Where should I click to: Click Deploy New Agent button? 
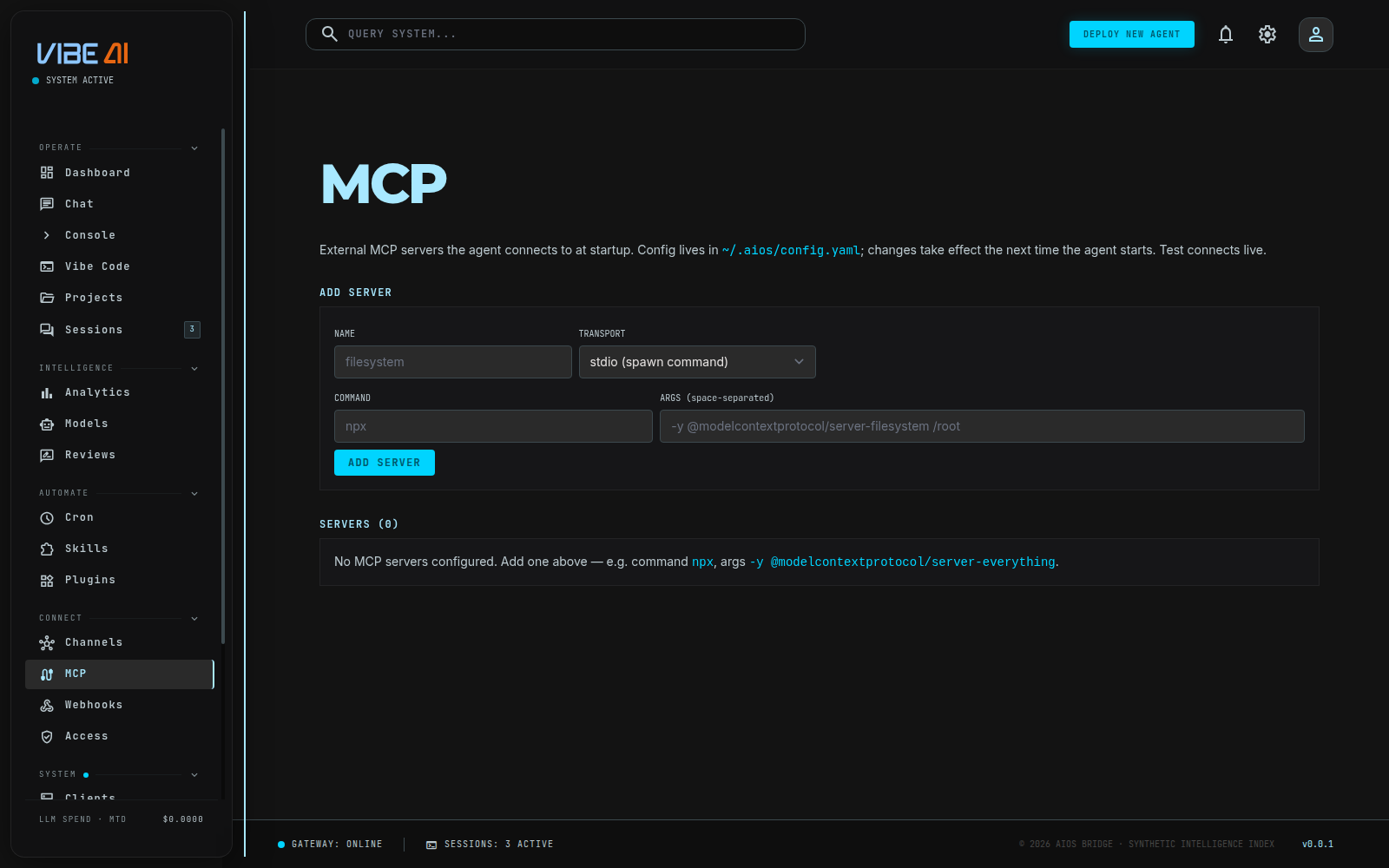click(1132, 35)
